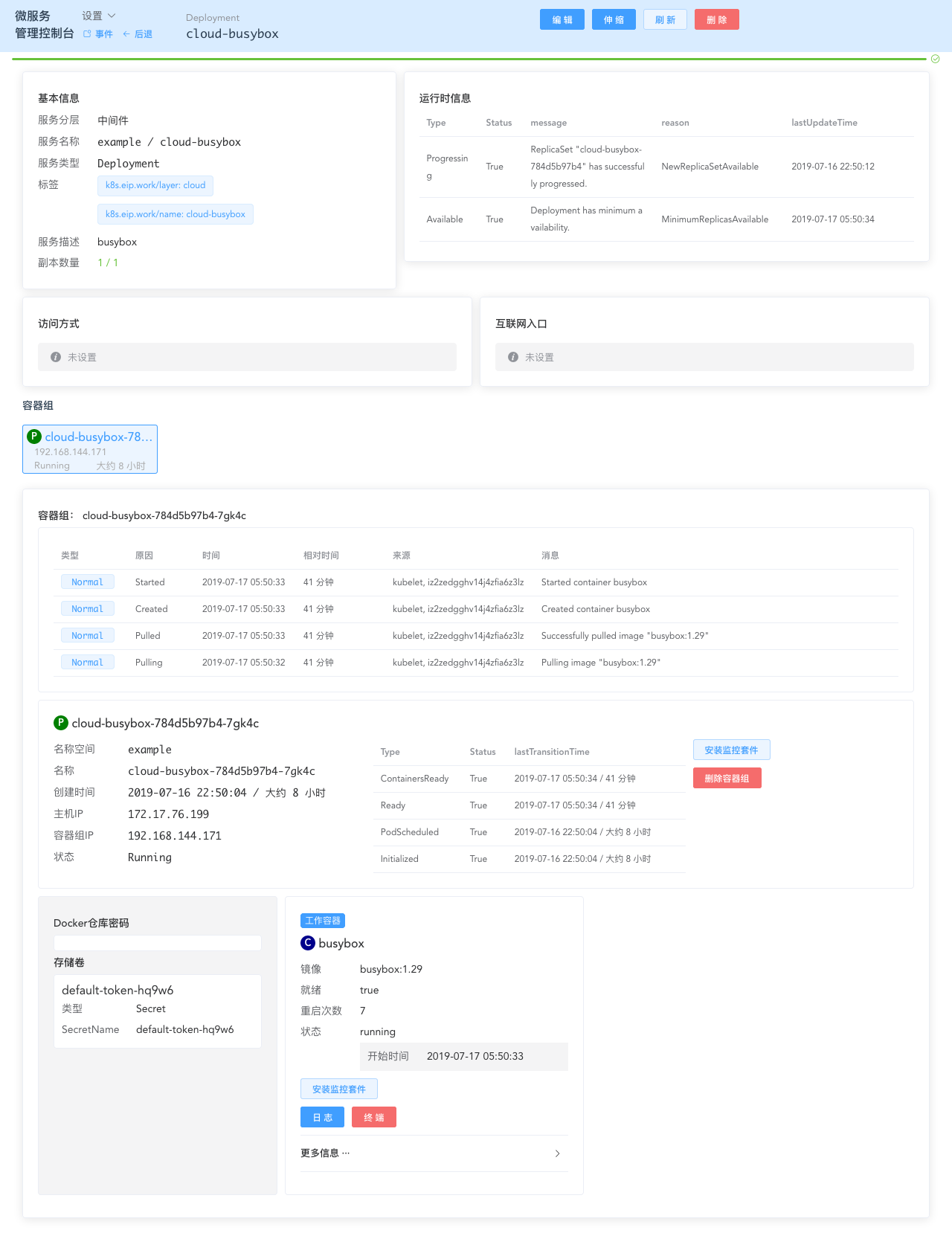Screen dimensions: 952x1233
Task: Click the 事件 events link icon
Action: tap(88, 34)
